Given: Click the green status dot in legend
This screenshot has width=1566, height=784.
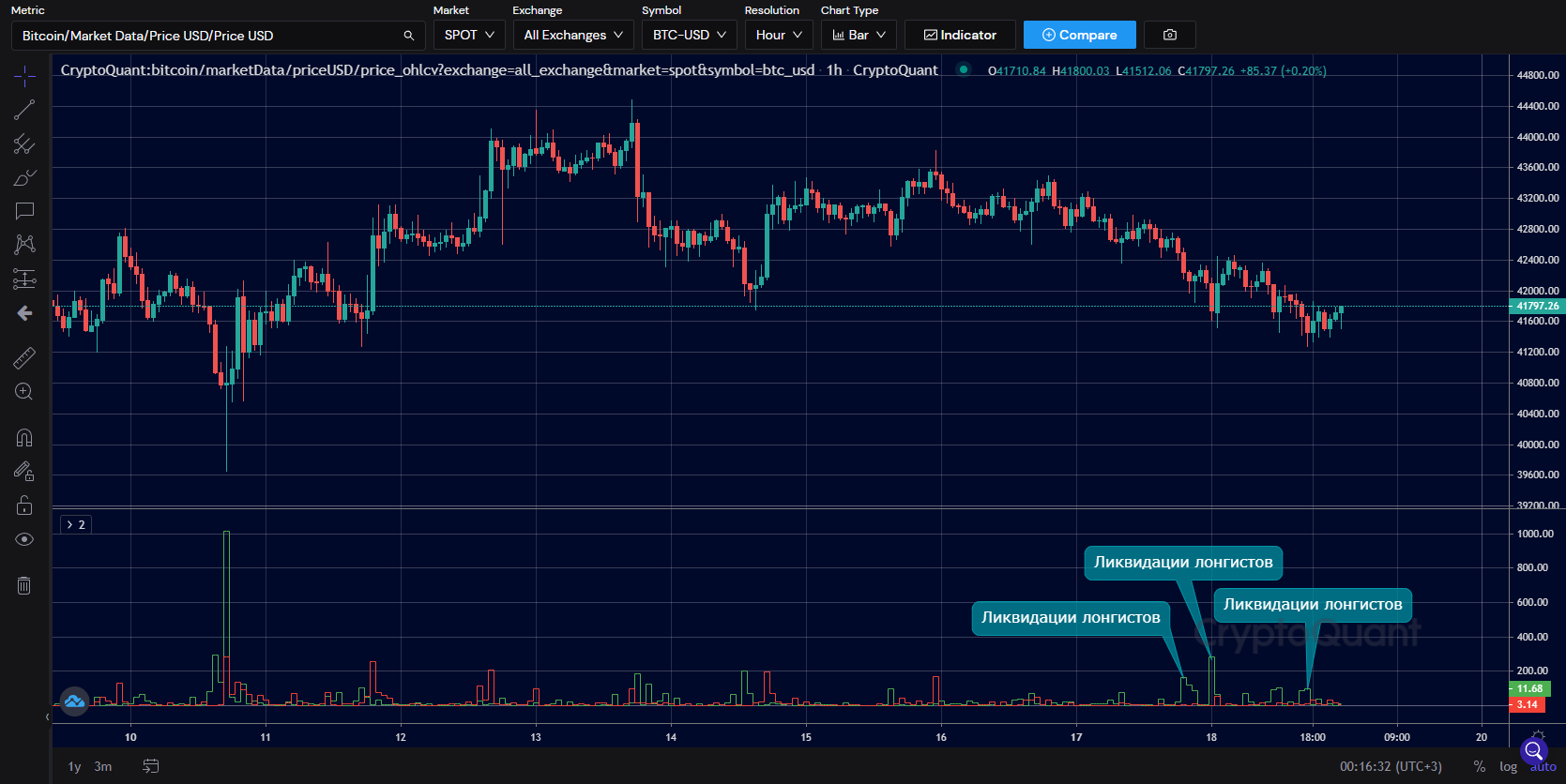Looking at the screenshot, I should pos(964,69).
